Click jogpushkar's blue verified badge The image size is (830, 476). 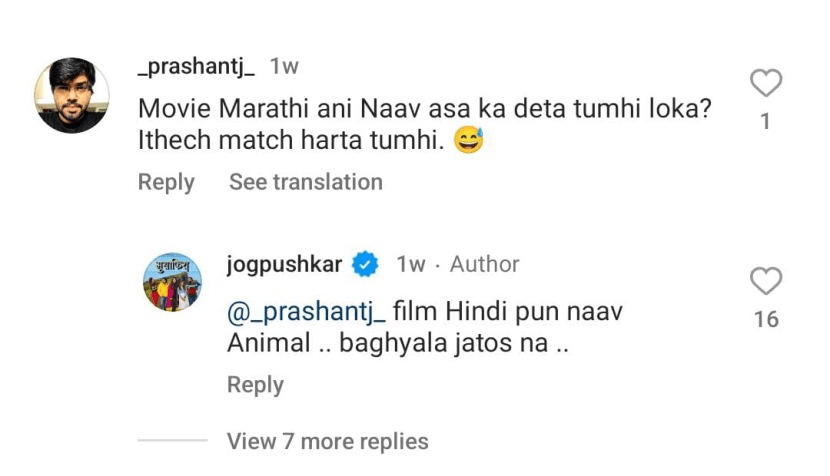click(366, 265)
